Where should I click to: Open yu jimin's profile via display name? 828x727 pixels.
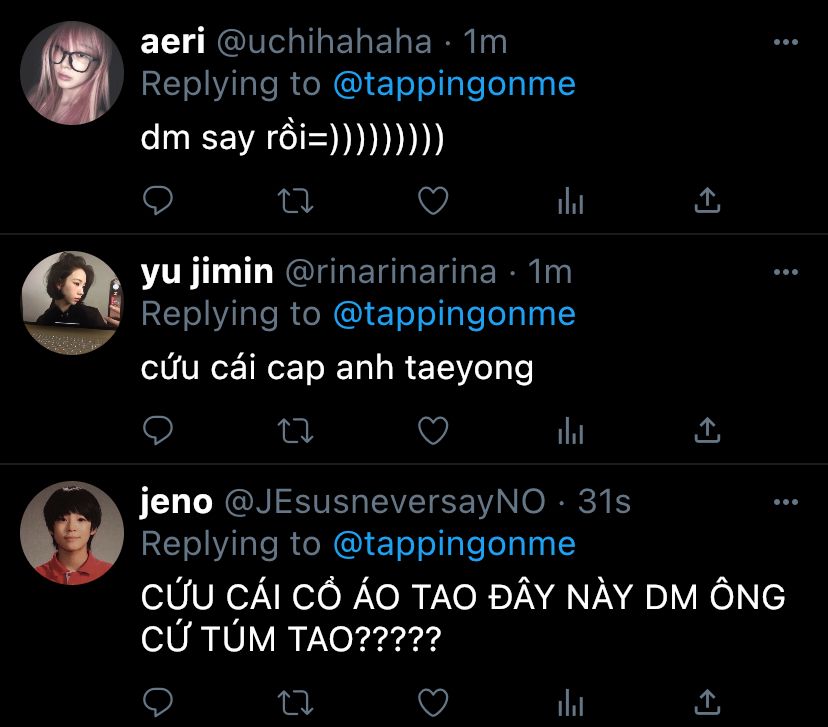point(207,271)
